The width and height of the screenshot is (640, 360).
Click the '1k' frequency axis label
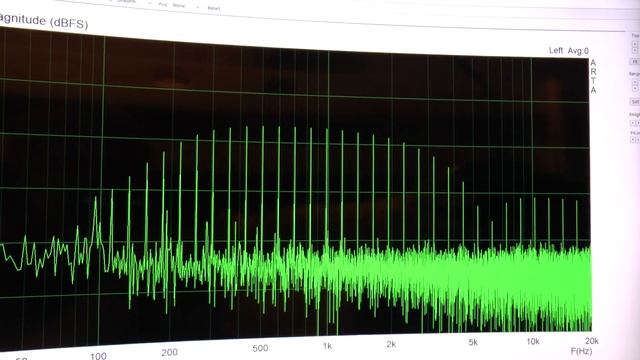pyautogui.click(x=327, y=346)
